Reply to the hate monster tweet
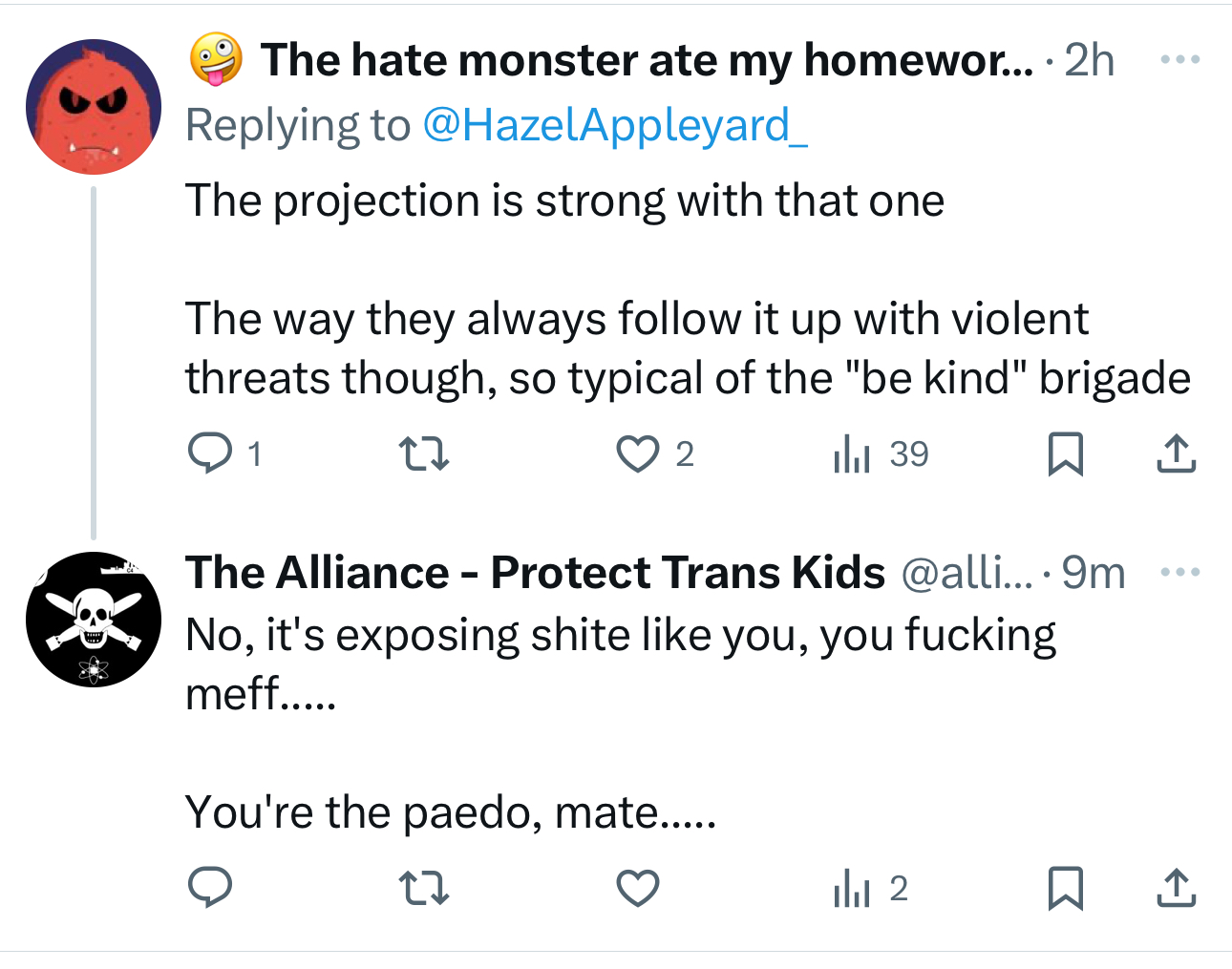This screenshot has width=1232, height=969. [x=210, y=453]
